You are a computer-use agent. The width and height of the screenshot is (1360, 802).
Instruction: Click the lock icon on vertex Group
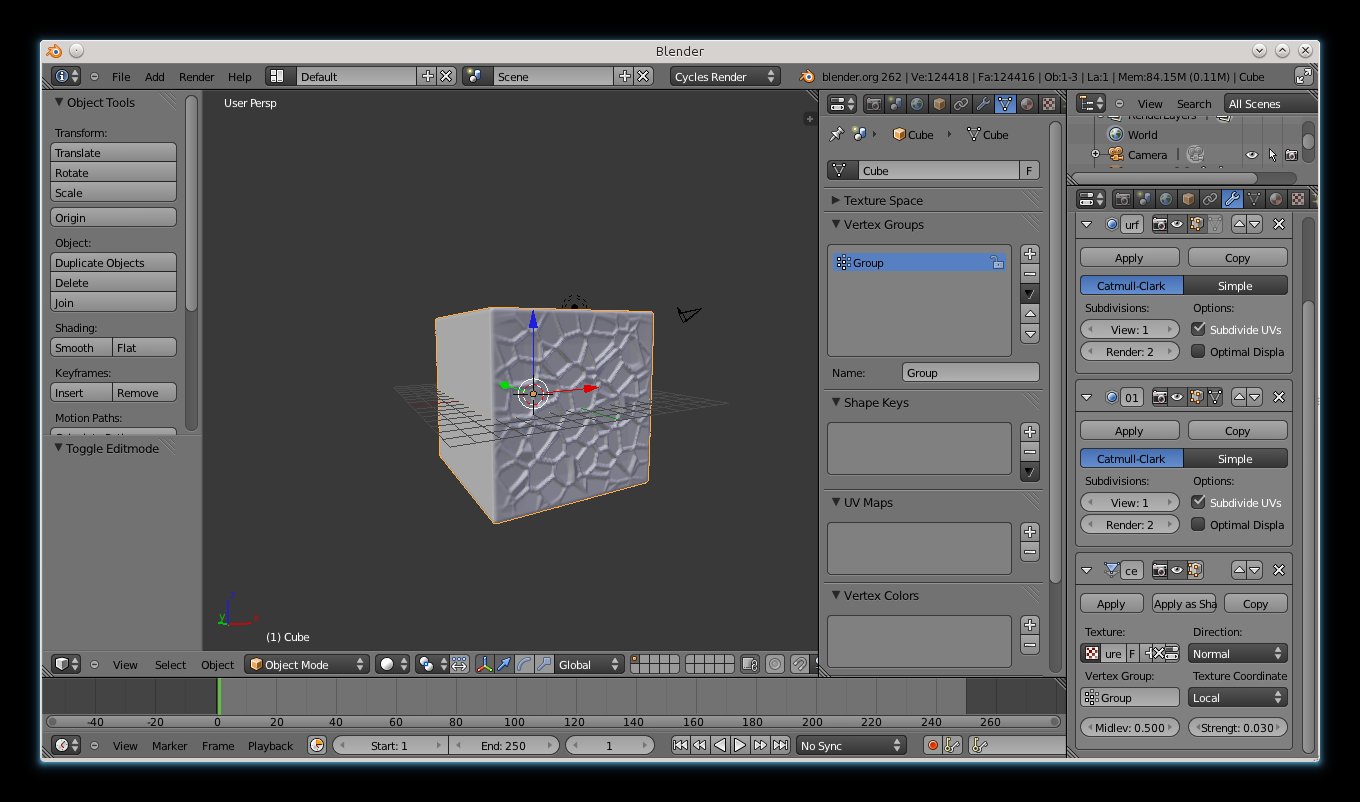pyautogui.click(x=997, y=263)
